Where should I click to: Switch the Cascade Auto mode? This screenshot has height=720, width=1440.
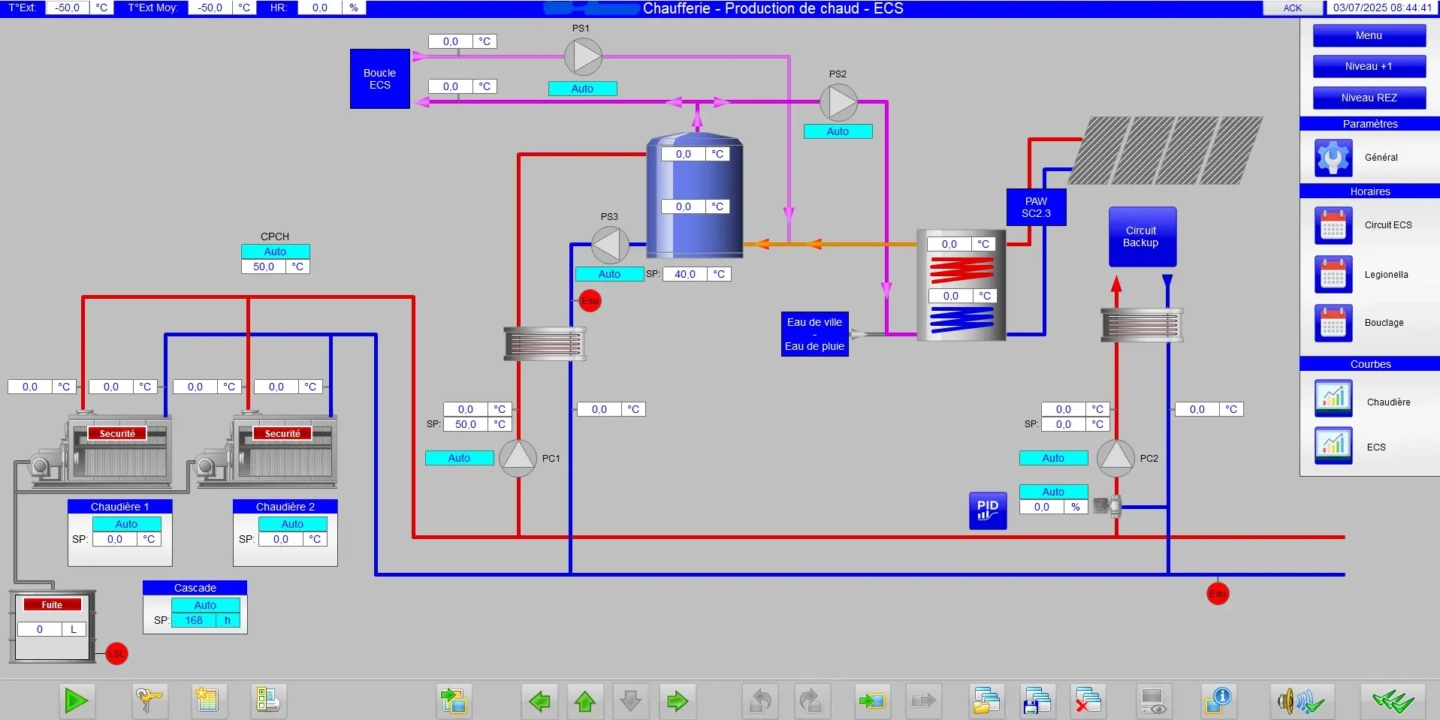205,605
